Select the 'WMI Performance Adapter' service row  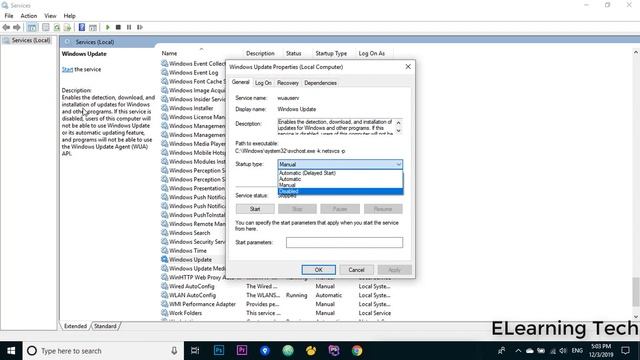point(276,304)
